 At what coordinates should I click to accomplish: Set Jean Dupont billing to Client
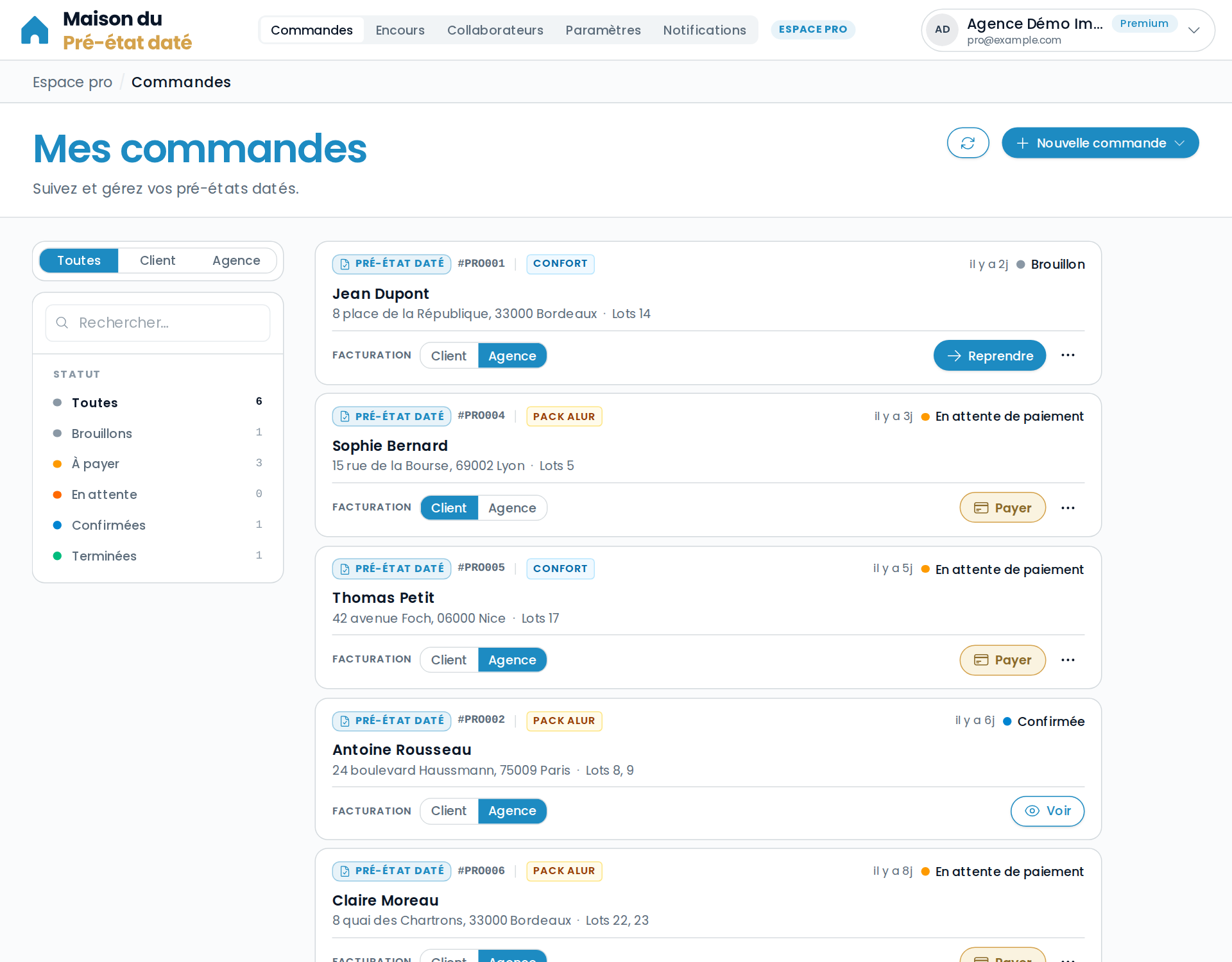449,355
